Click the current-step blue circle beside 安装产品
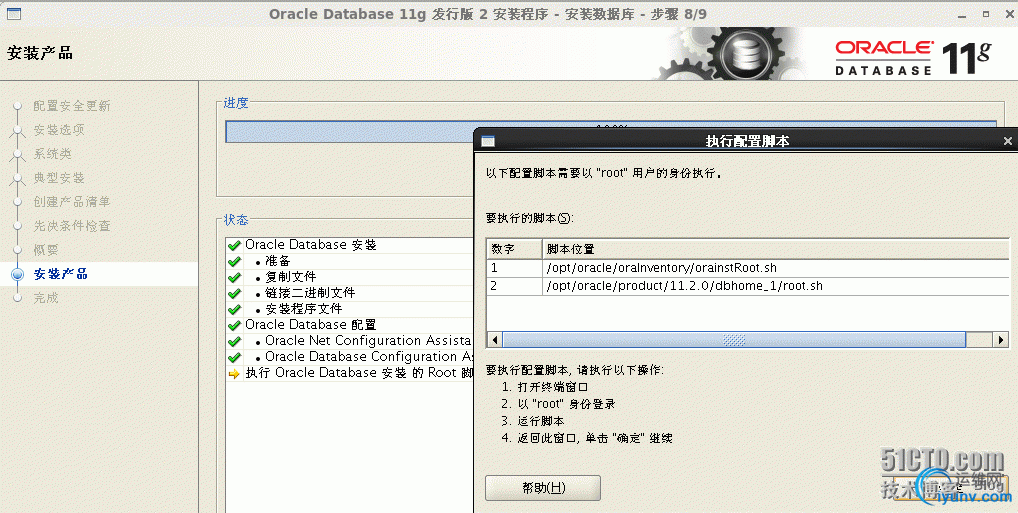The height and width of the screenshot is (513, 1018). (x=18, y=275)
